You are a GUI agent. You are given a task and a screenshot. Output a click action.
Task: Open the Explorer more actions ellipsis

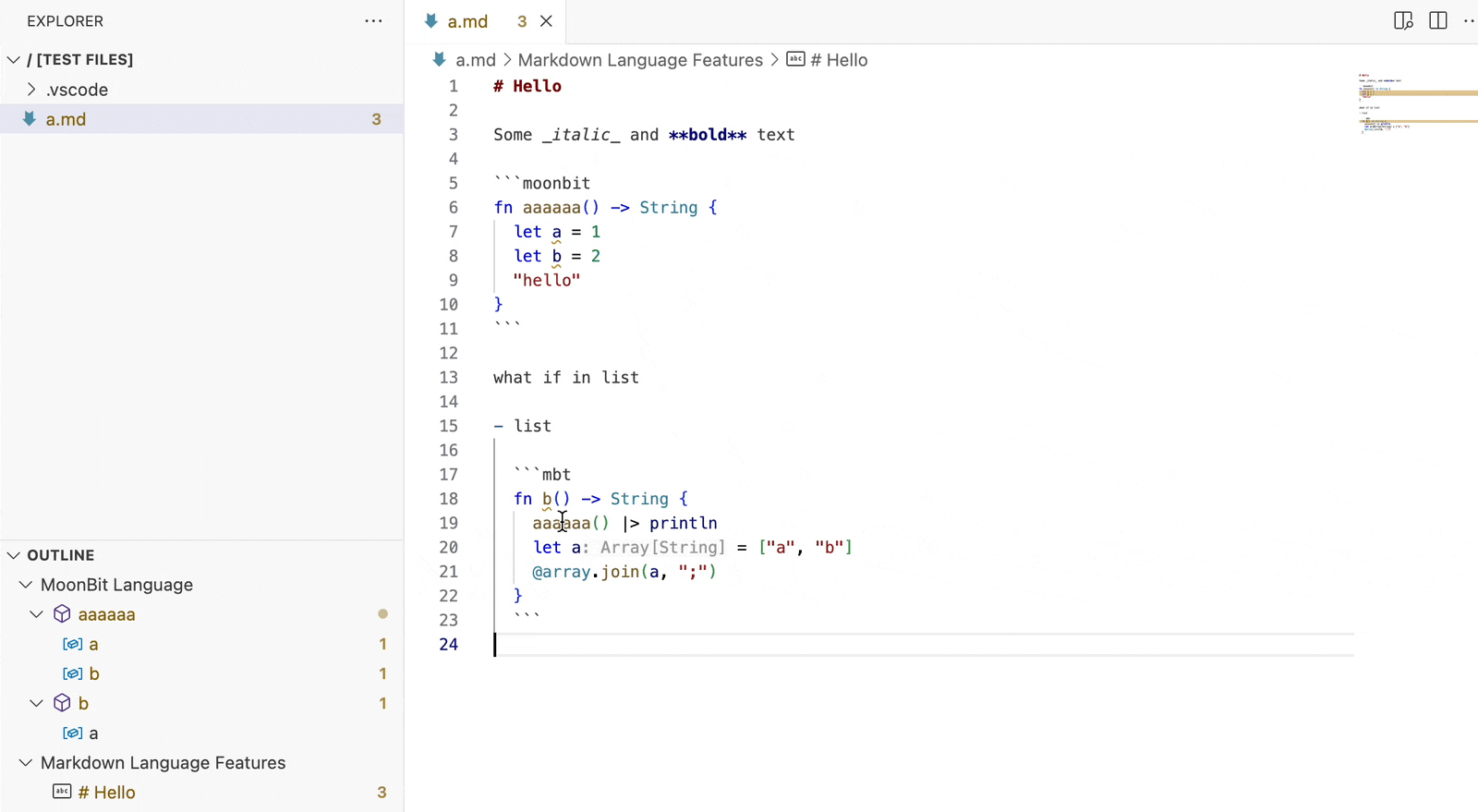tap(373, 21)
